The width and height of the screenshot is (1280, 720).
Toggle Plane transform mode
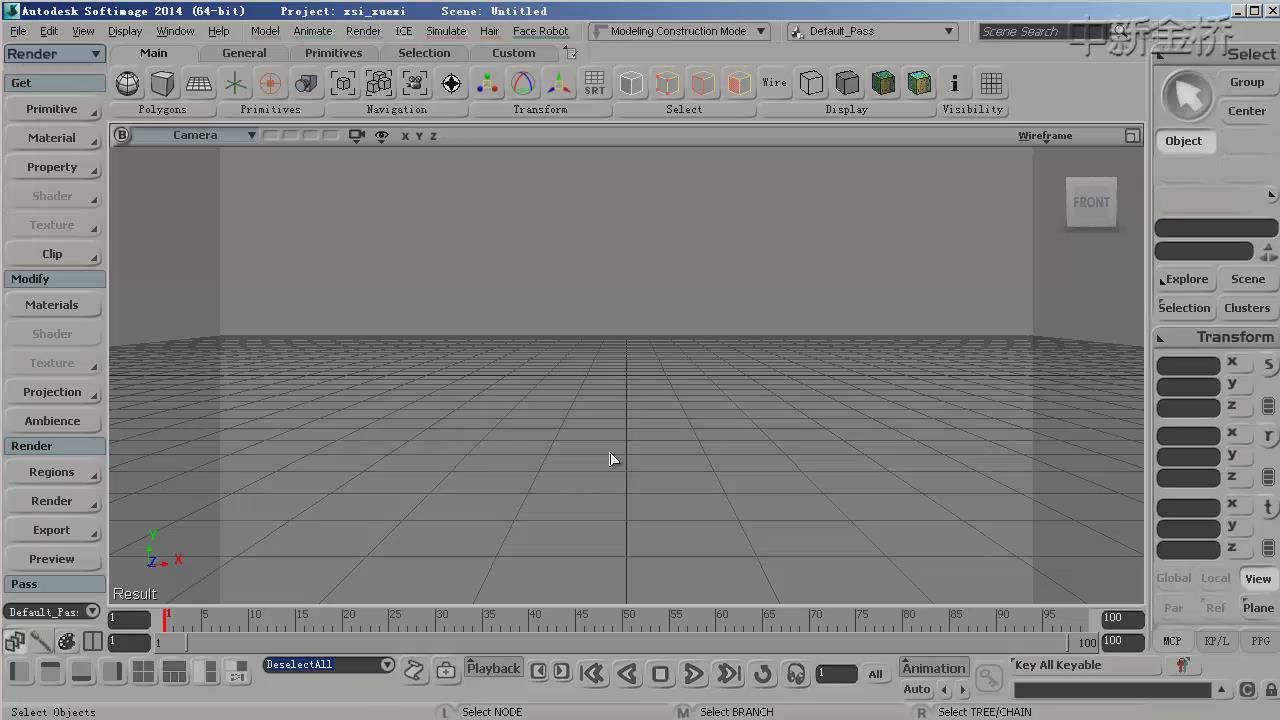coord(1258,607)
